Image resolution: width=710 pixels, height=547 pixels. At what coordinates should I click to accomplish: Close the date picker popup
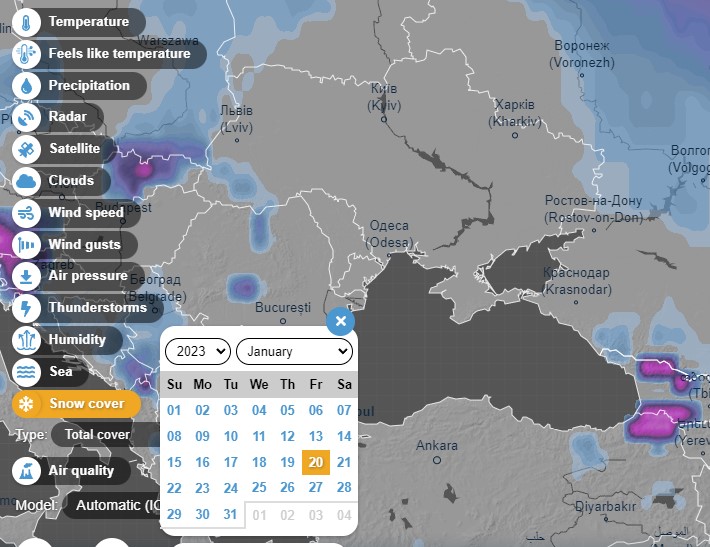click(x=341, y=321)
